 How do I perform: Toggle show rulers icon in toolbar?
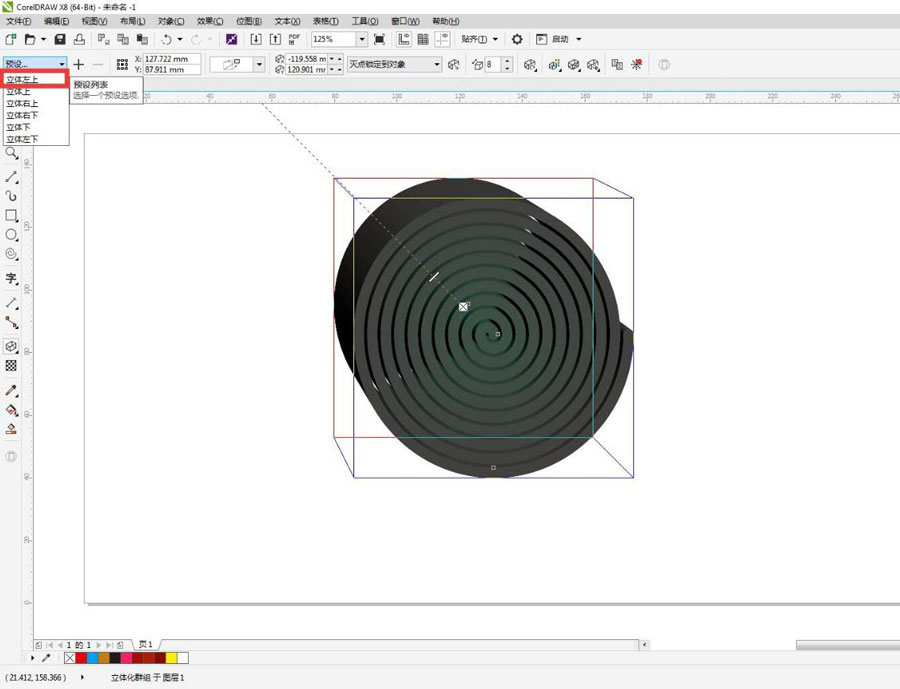404,39
